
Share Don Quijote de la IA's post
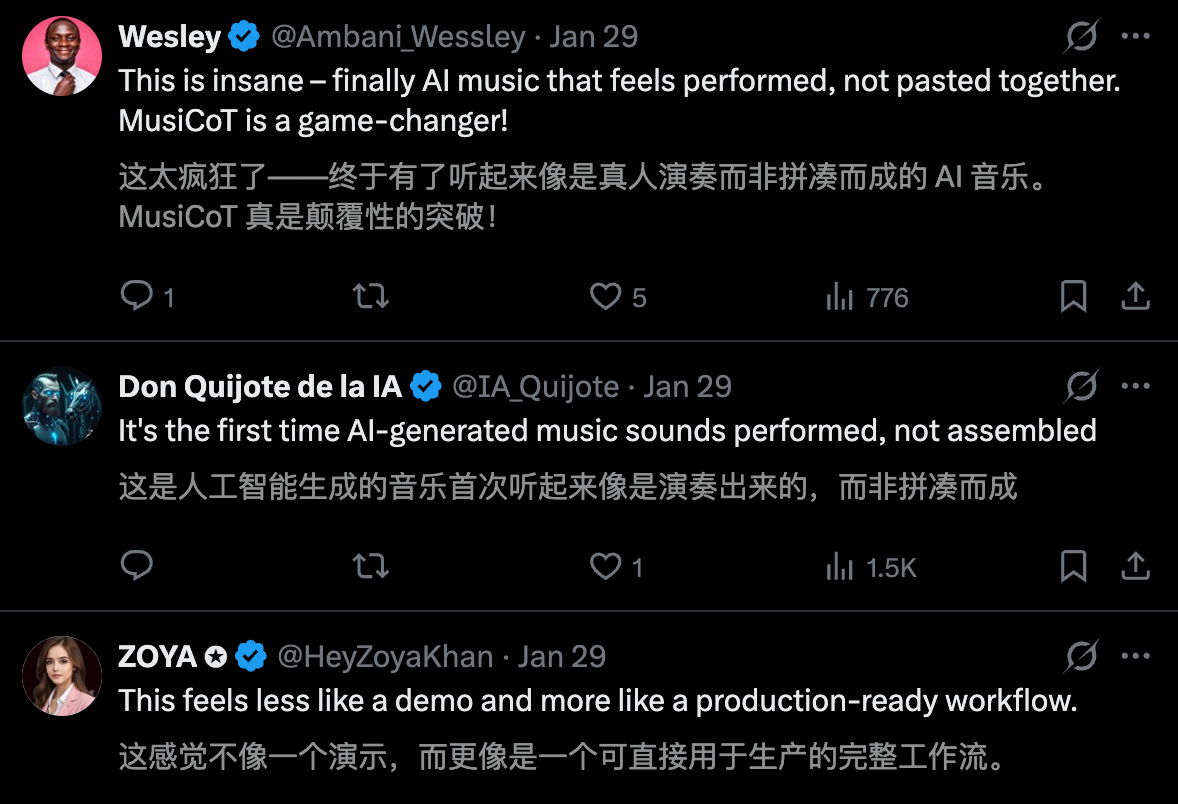click(x=1135, y=567)
